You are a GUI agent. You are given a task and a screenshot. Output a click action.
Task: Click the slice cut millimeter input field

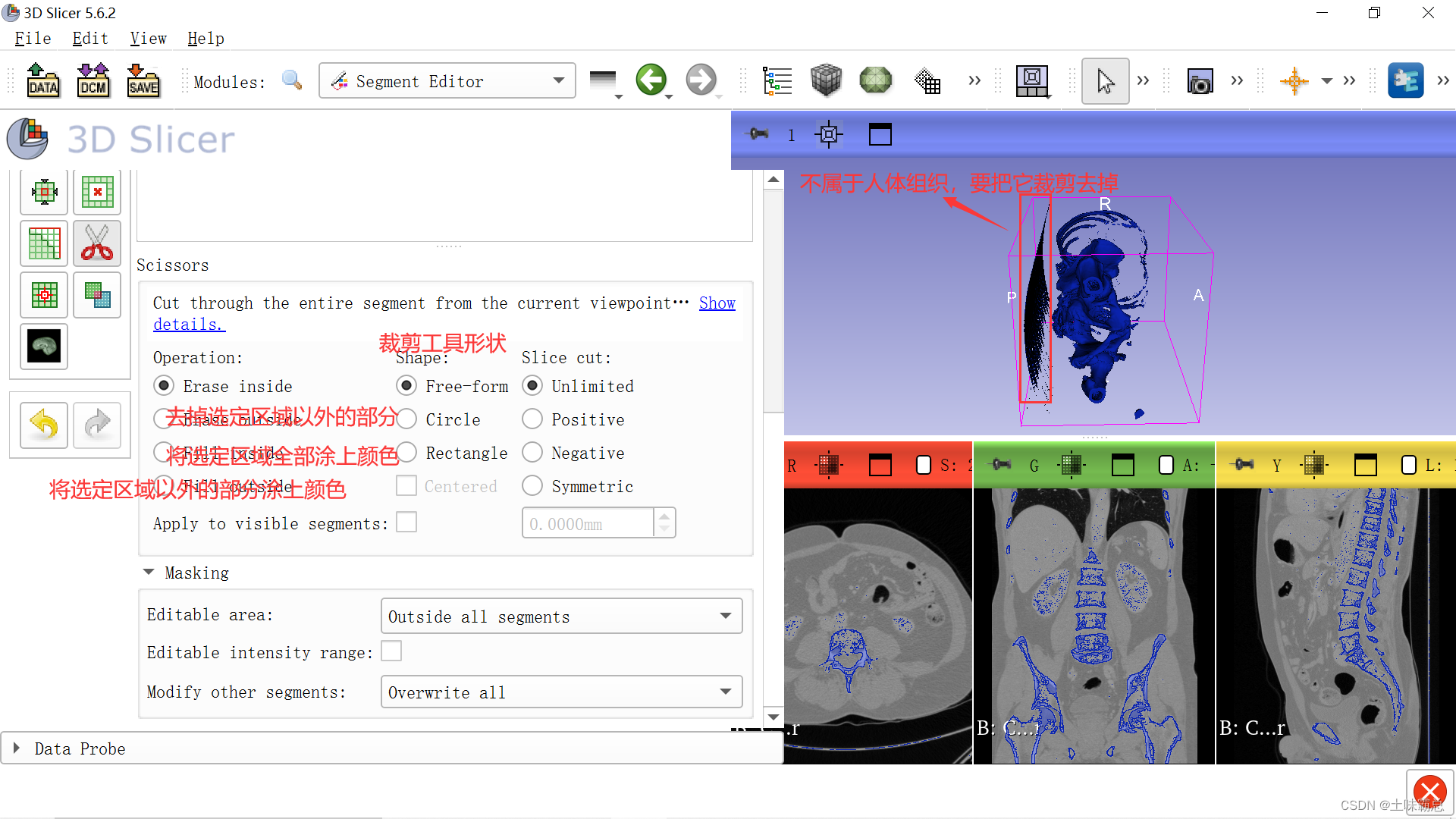pos(588,524)
